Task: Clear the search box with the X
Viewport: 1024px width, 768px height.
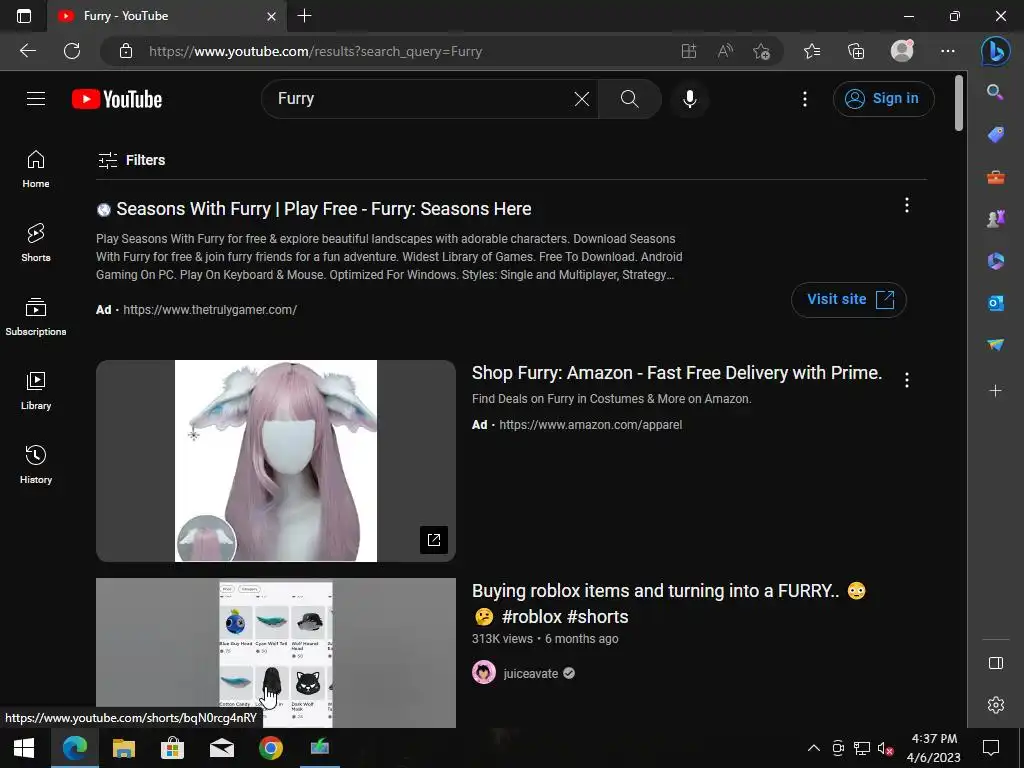Action: (x=581, y=99)
